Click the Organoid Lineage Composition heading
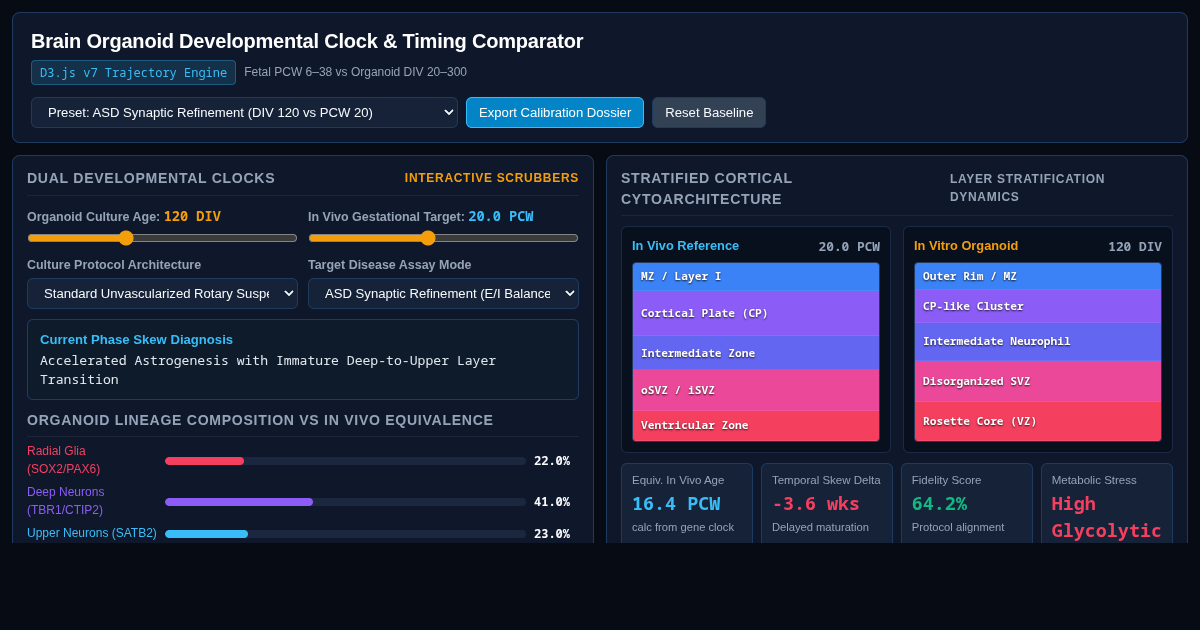The image size is (1200, 630). coord(260,420)
